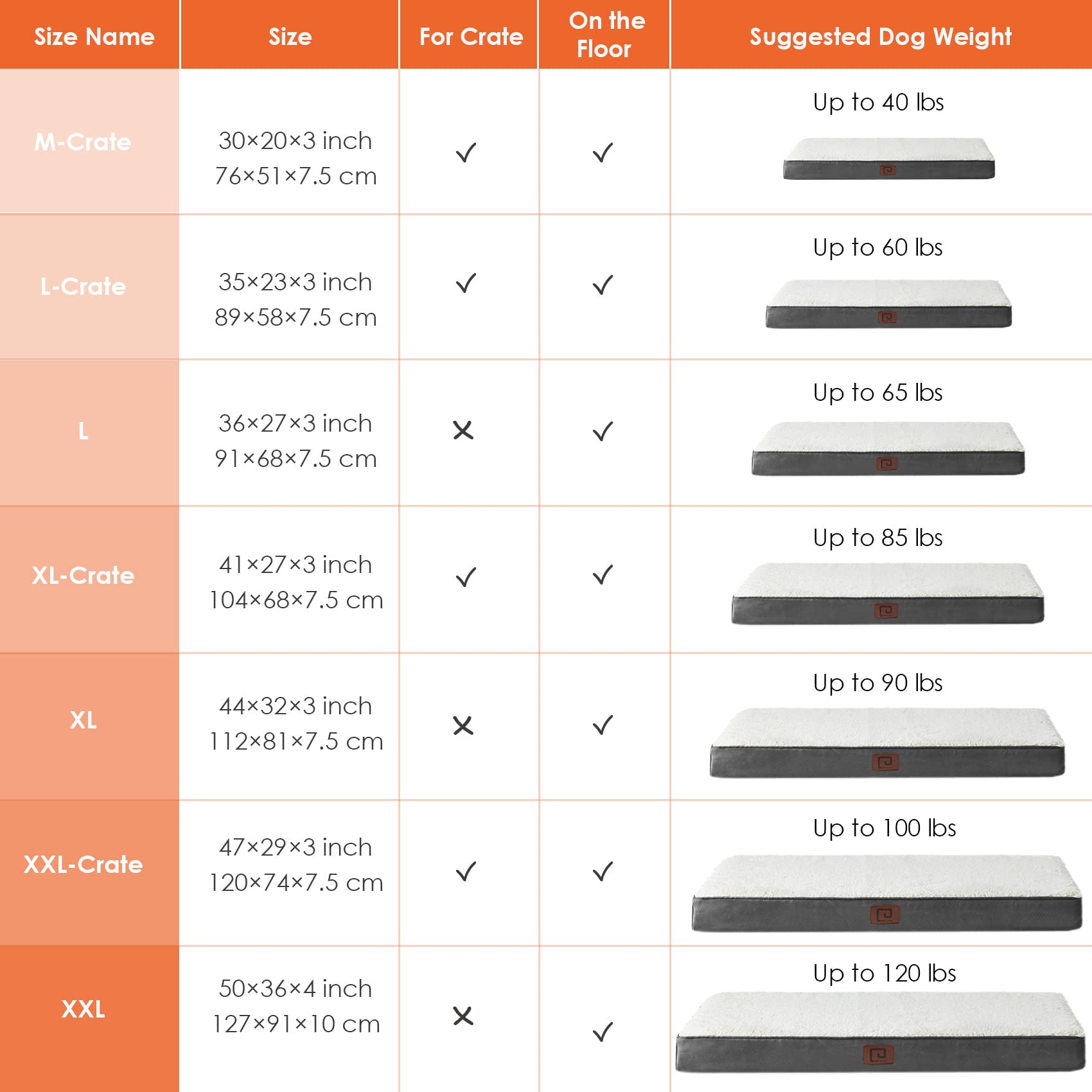
Task: Click the On the Floor checkmark for XL
Action: tap(603, 725)
